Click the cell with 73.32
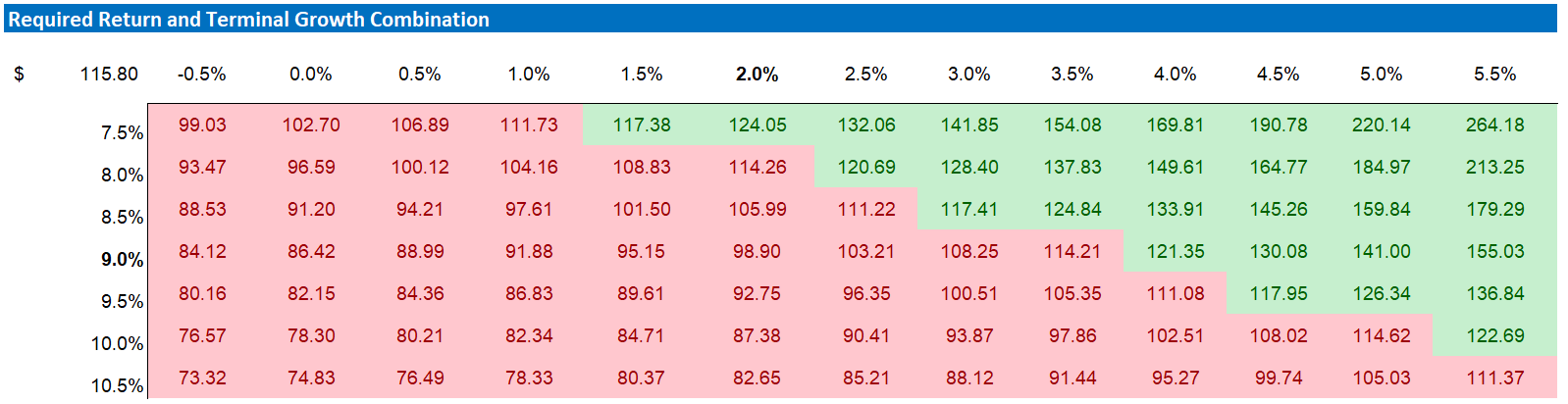Viewport: 1568px width, 404px height. (x=202, y=379)
